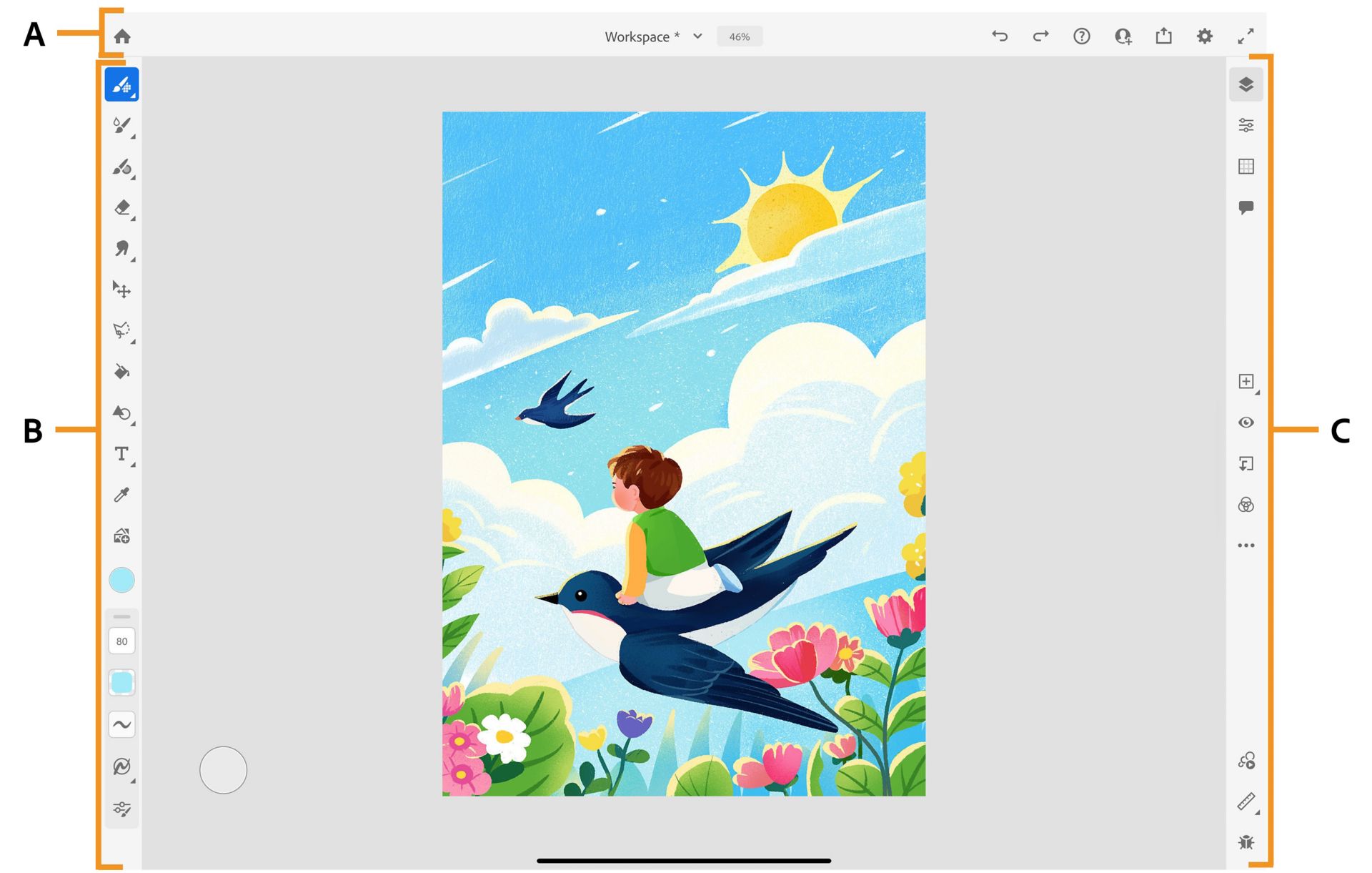Toggle brush stroke smoothing
The height and width of the screenshot is (873, 1372).
click(x=121, y=724)
